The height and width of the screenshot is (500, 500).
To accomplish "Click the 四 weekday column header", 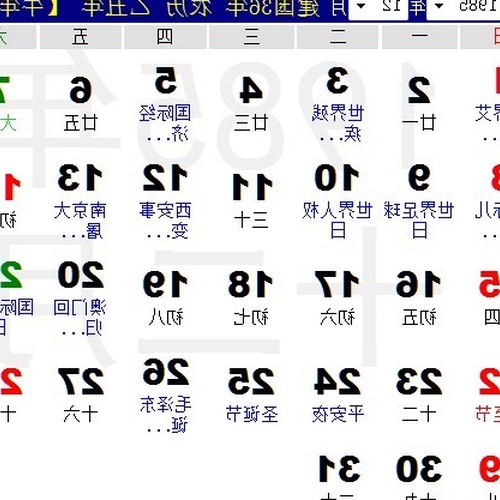I will (165, 37).
